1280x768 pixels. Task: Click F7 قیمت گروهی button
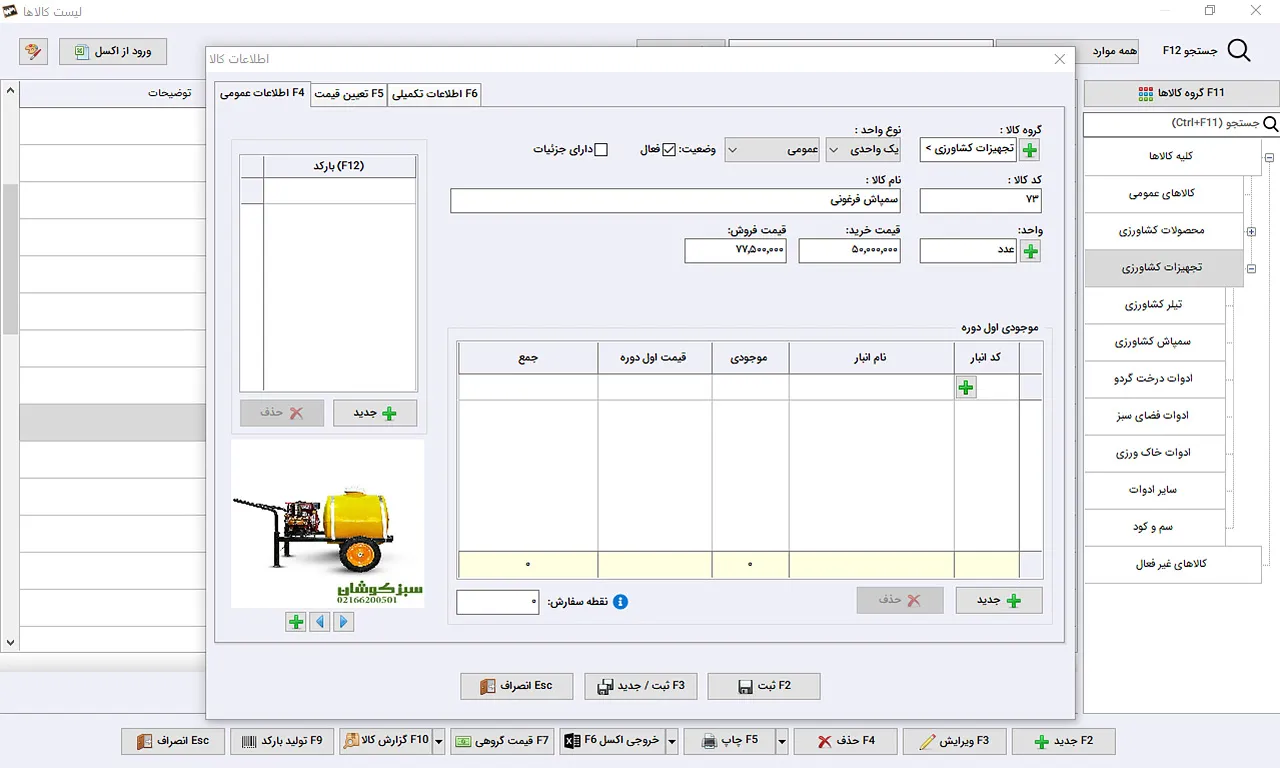502,741
